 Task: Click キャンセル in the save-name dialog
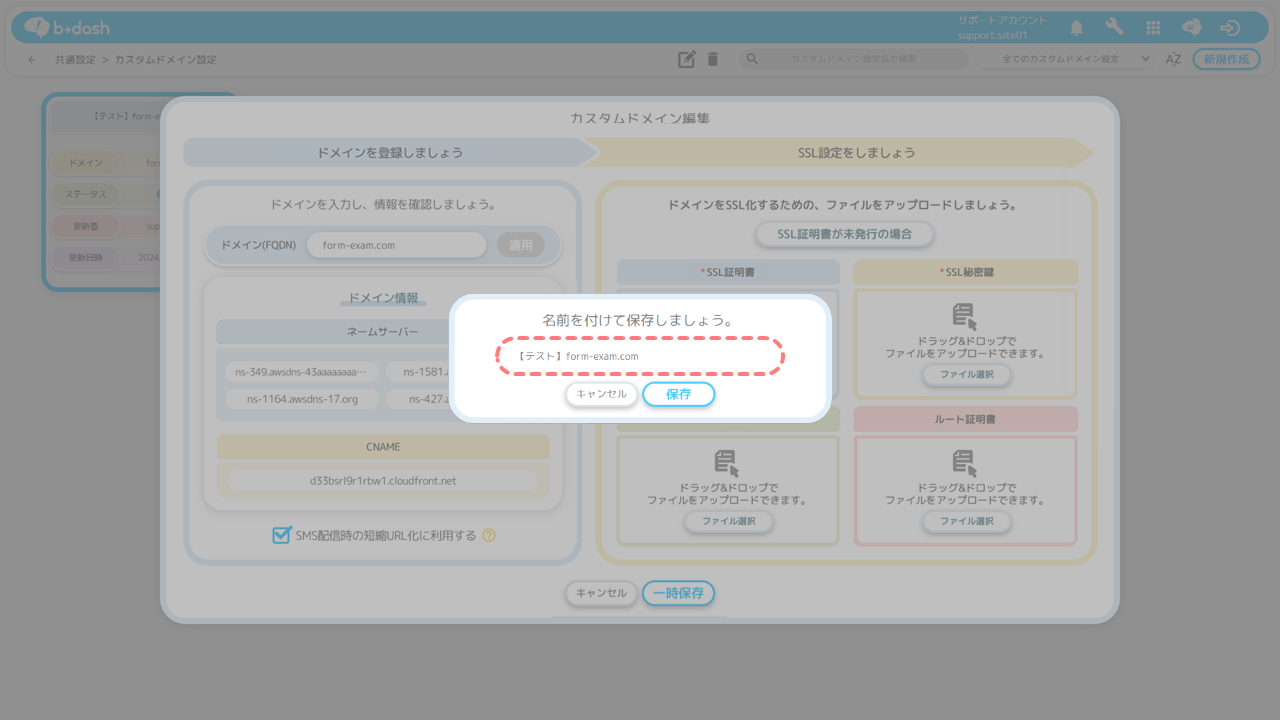point(601,394)
